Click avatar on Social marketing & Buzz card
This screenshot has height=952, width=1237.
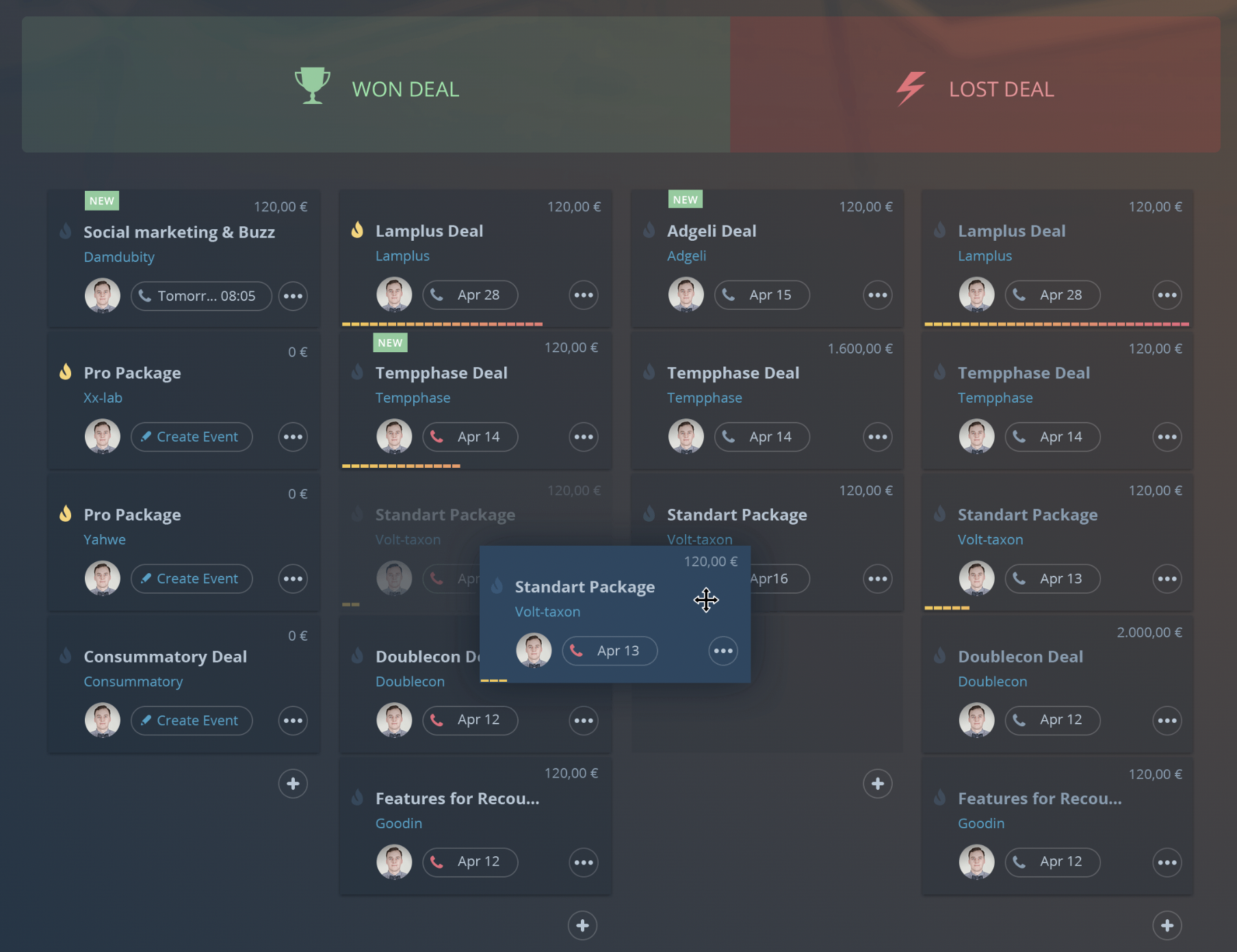click(103, 295)
